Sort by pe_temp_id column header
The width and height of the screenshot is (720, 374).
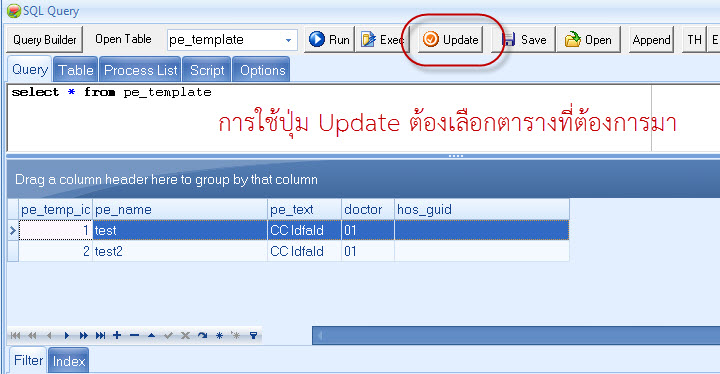(55, 210)
